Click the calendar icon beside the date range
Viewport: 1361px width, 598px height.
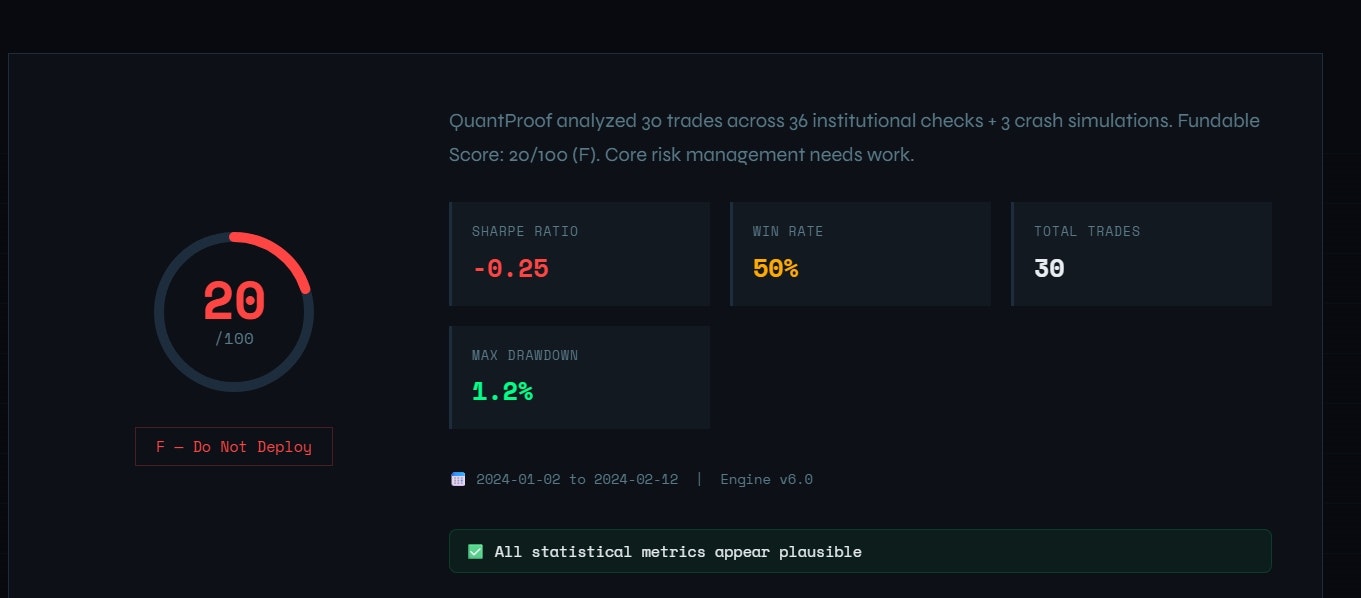point(458,478)
